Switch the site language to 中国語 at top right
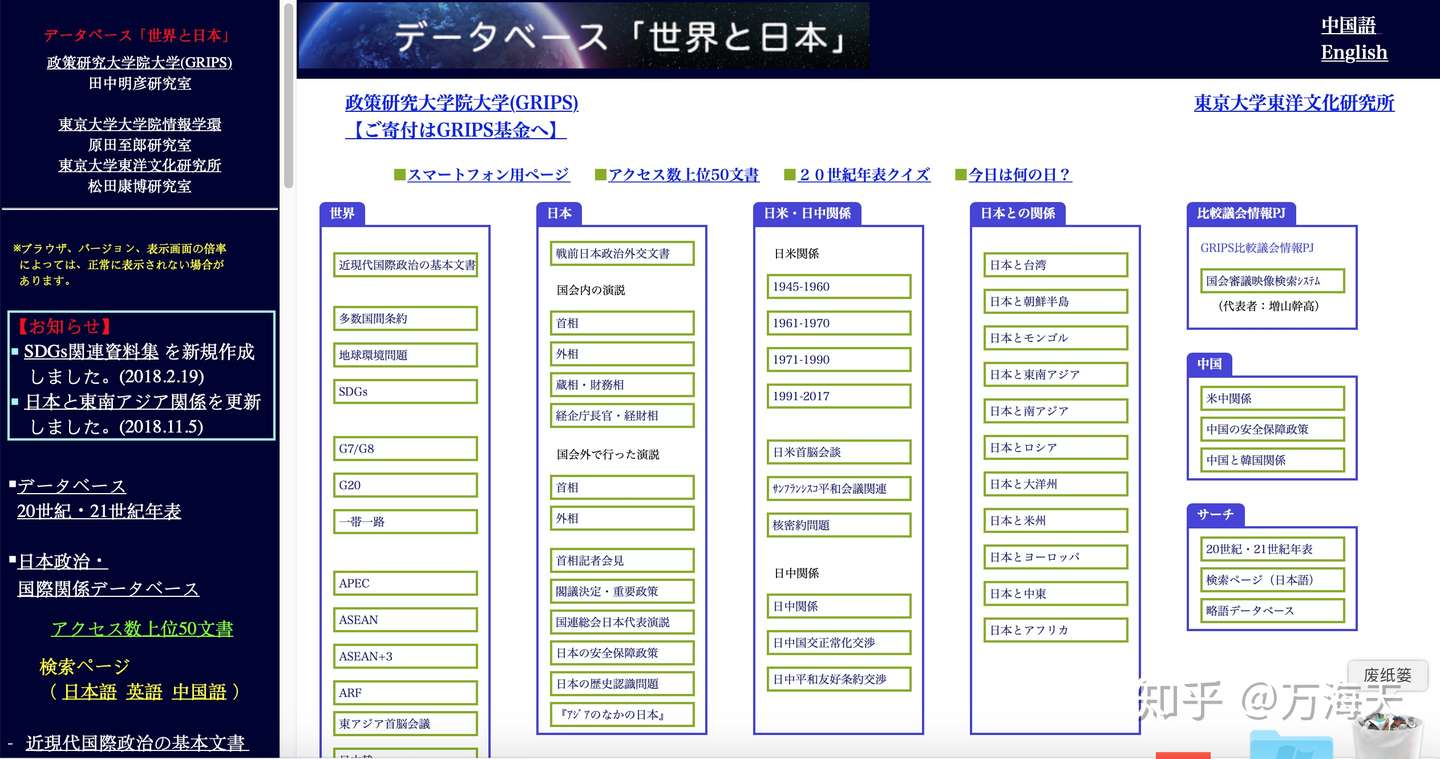This screenshot has height=759, width=1440. pyautogui.click(x=1348, y=25)
